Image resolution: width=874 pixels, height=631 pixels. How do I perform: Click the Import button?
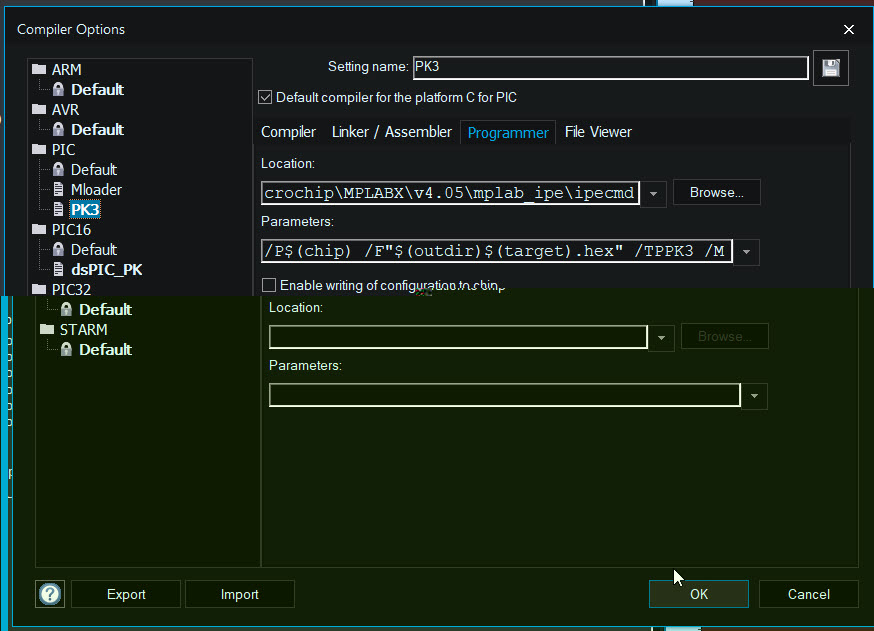click(x=240, y=594)
